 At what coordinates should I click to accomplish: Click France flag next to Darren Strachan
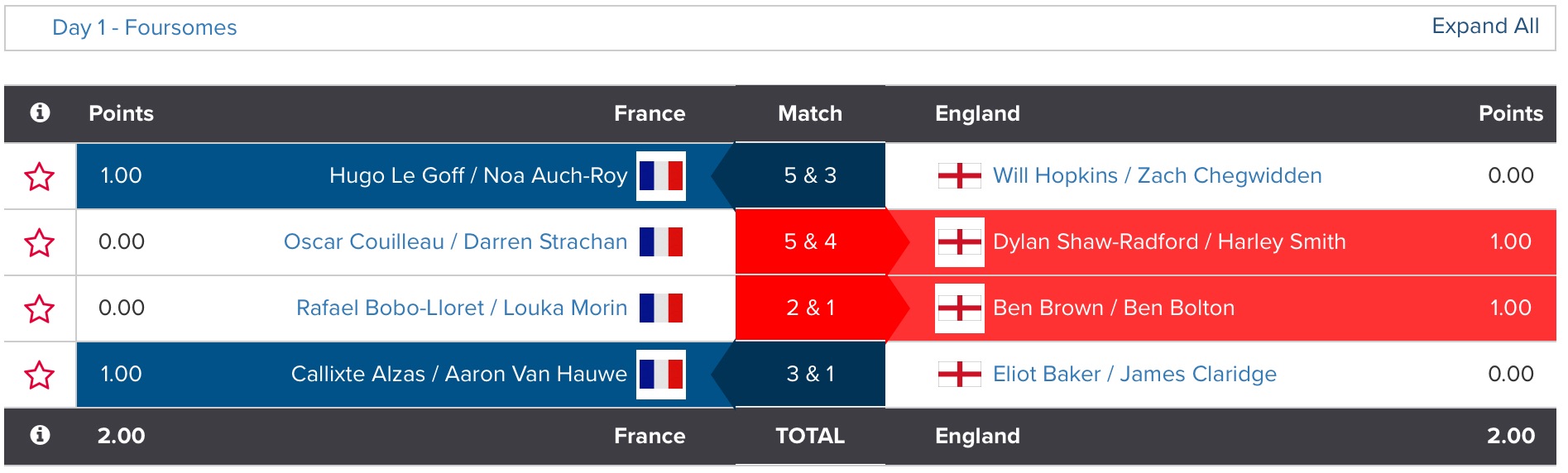(660, 242)
